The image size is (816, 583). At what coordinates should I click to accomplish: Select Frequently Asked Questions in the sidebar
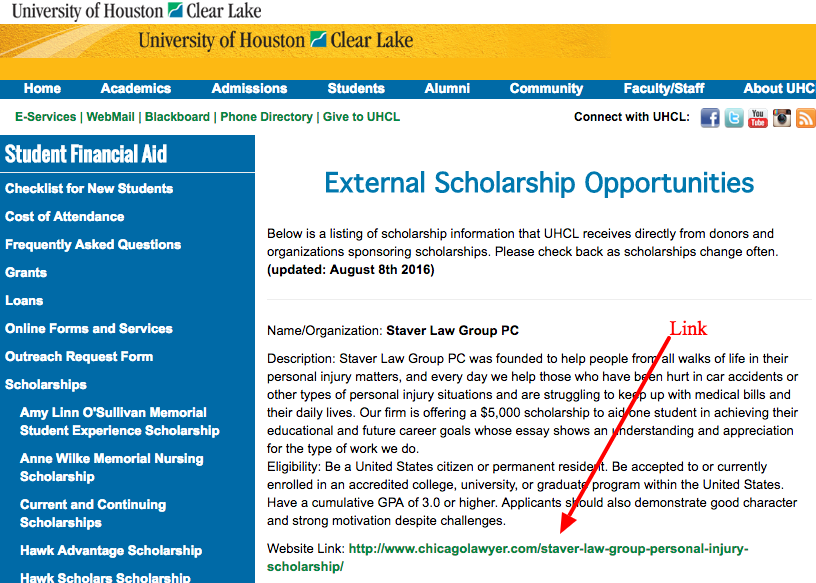(93, 245)
